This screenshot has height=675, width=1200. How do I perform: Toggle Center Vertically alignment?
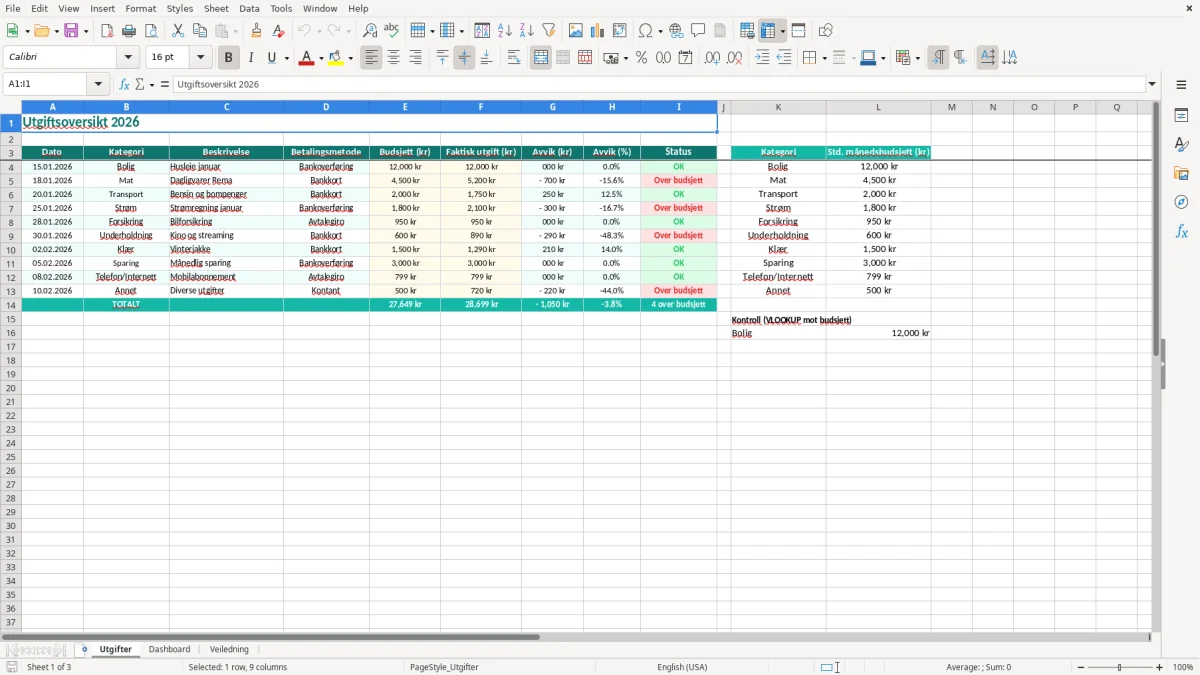point(464,58)
